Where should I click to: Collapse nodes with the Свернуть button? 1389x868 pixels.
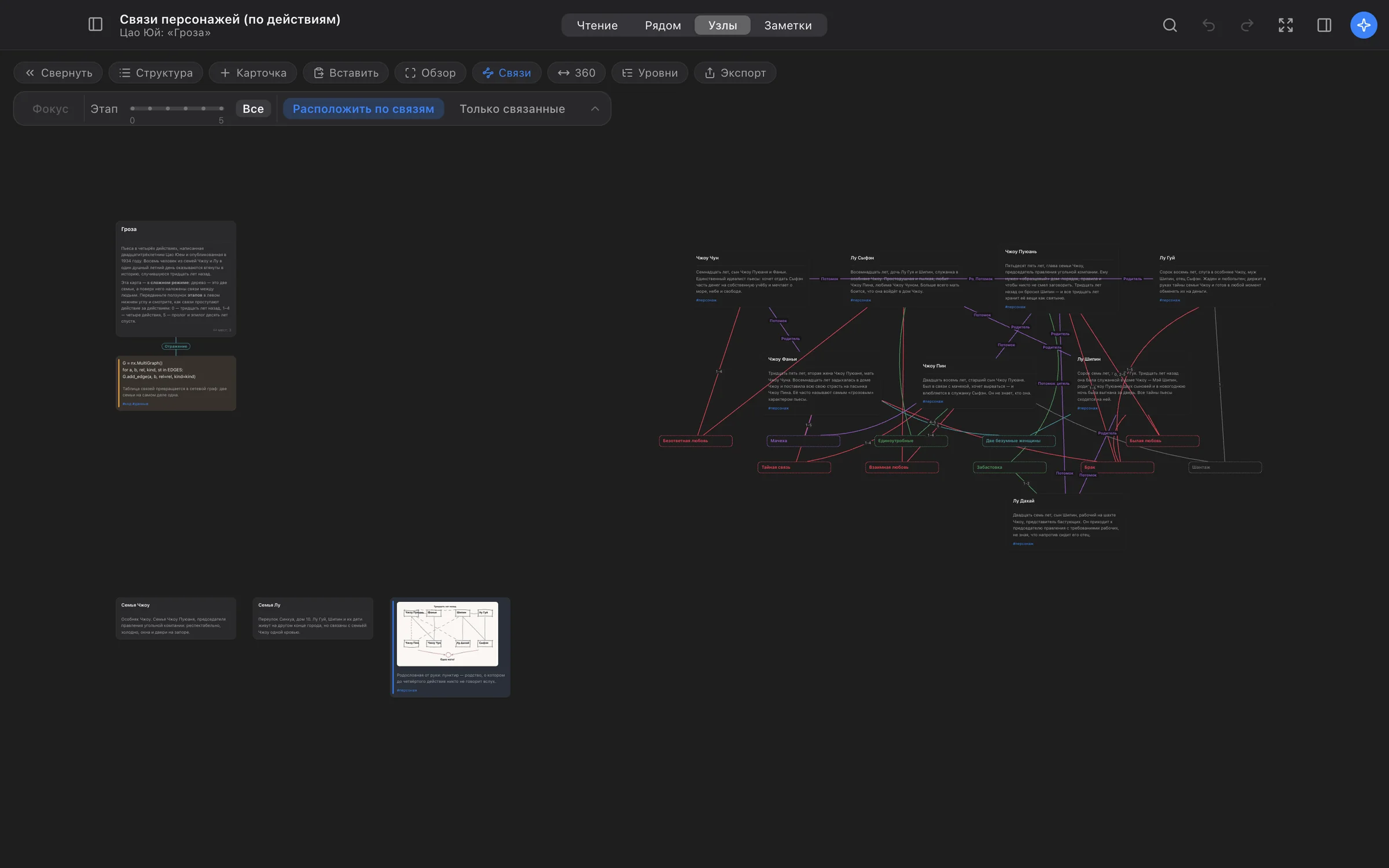coord(58,73)
